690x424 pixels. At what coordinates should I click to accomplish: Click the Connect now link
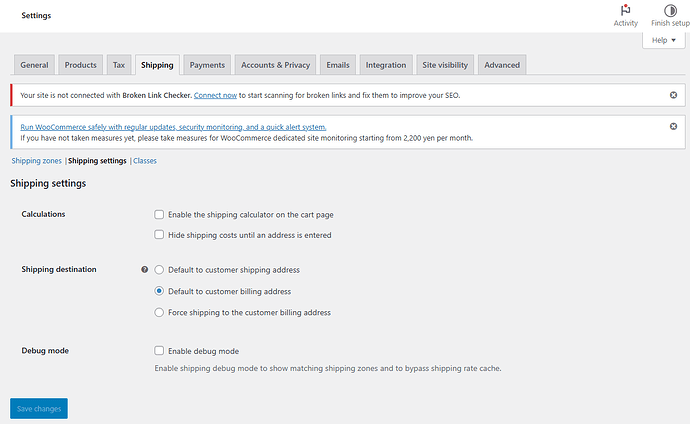pyautogui.click(x=215, y=95)
